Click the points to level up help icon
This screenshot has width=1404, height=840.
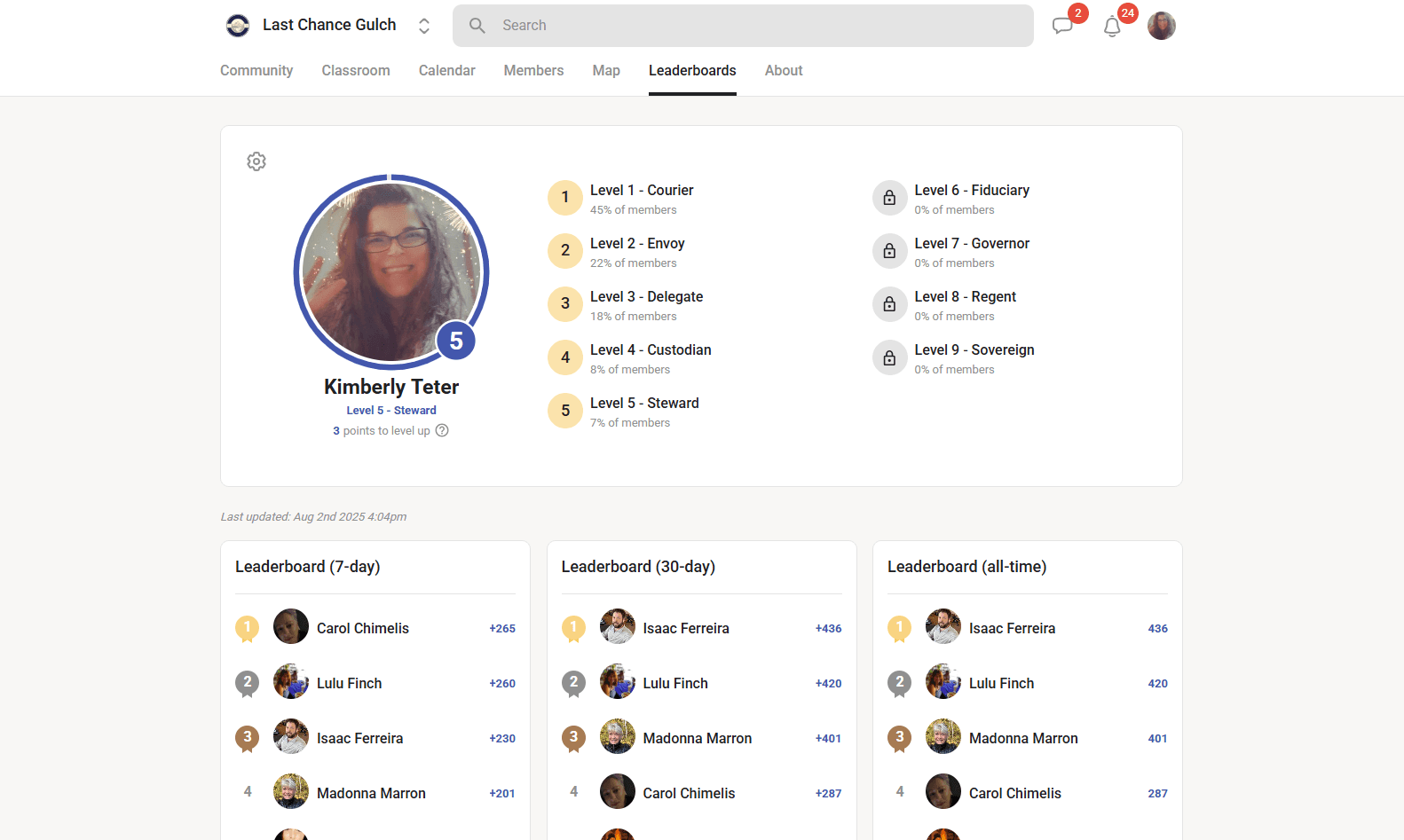442,431
